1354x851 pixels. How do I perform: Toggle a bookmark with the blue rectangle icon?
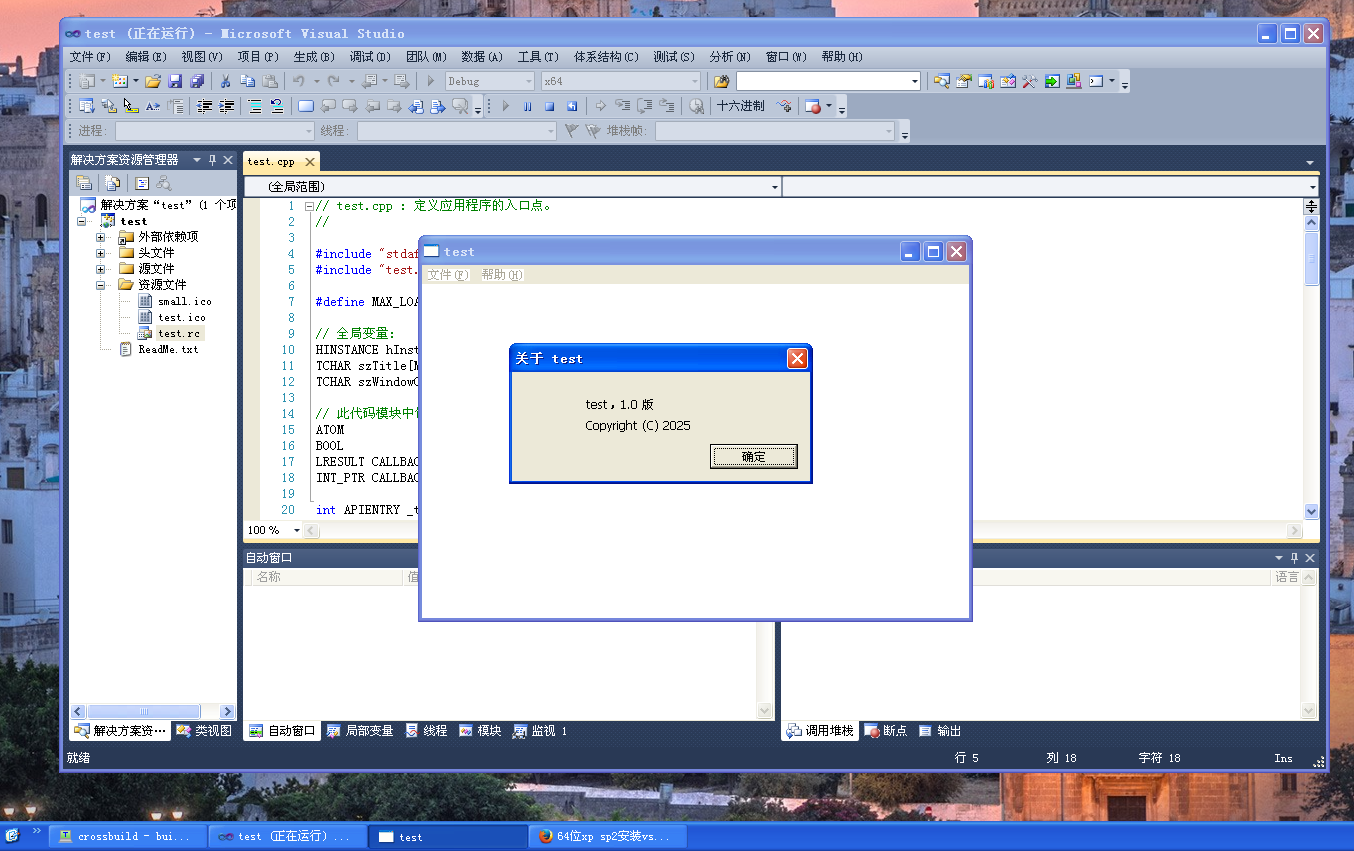[x=307, y=106]
